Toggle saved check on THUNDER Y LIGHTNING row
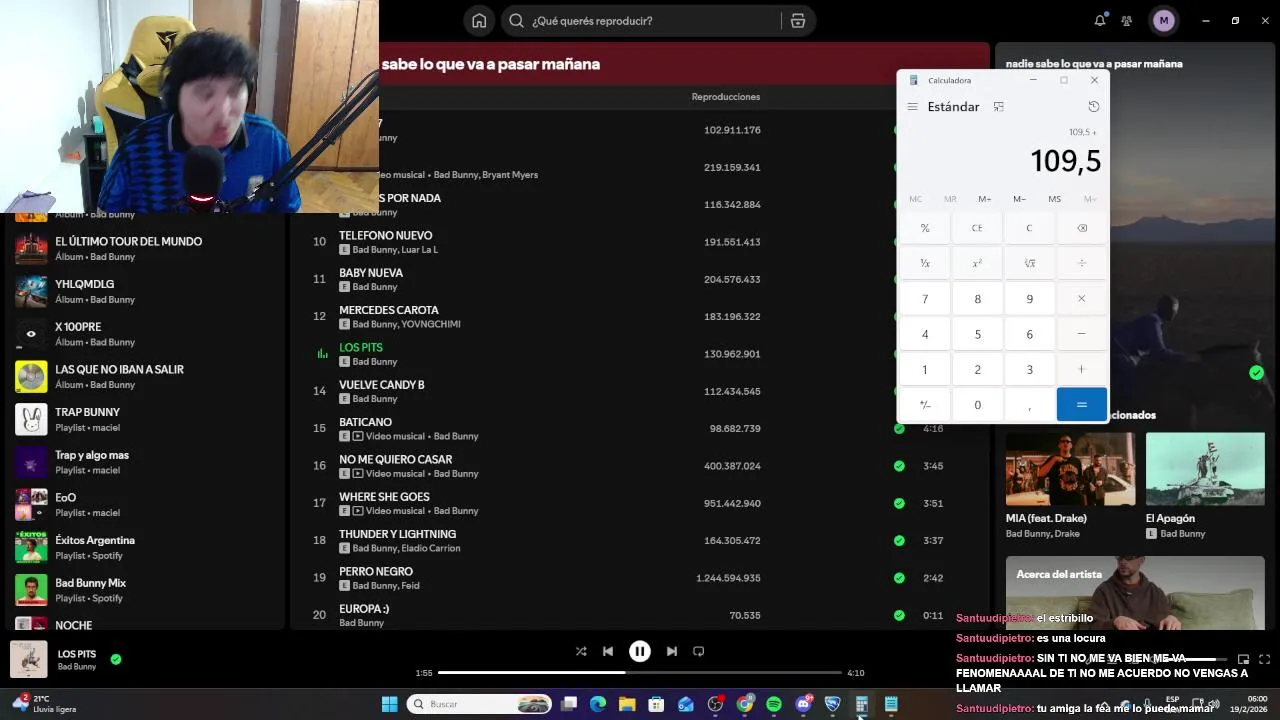The width and height of the screenshot is (1280, 720). 899,540
